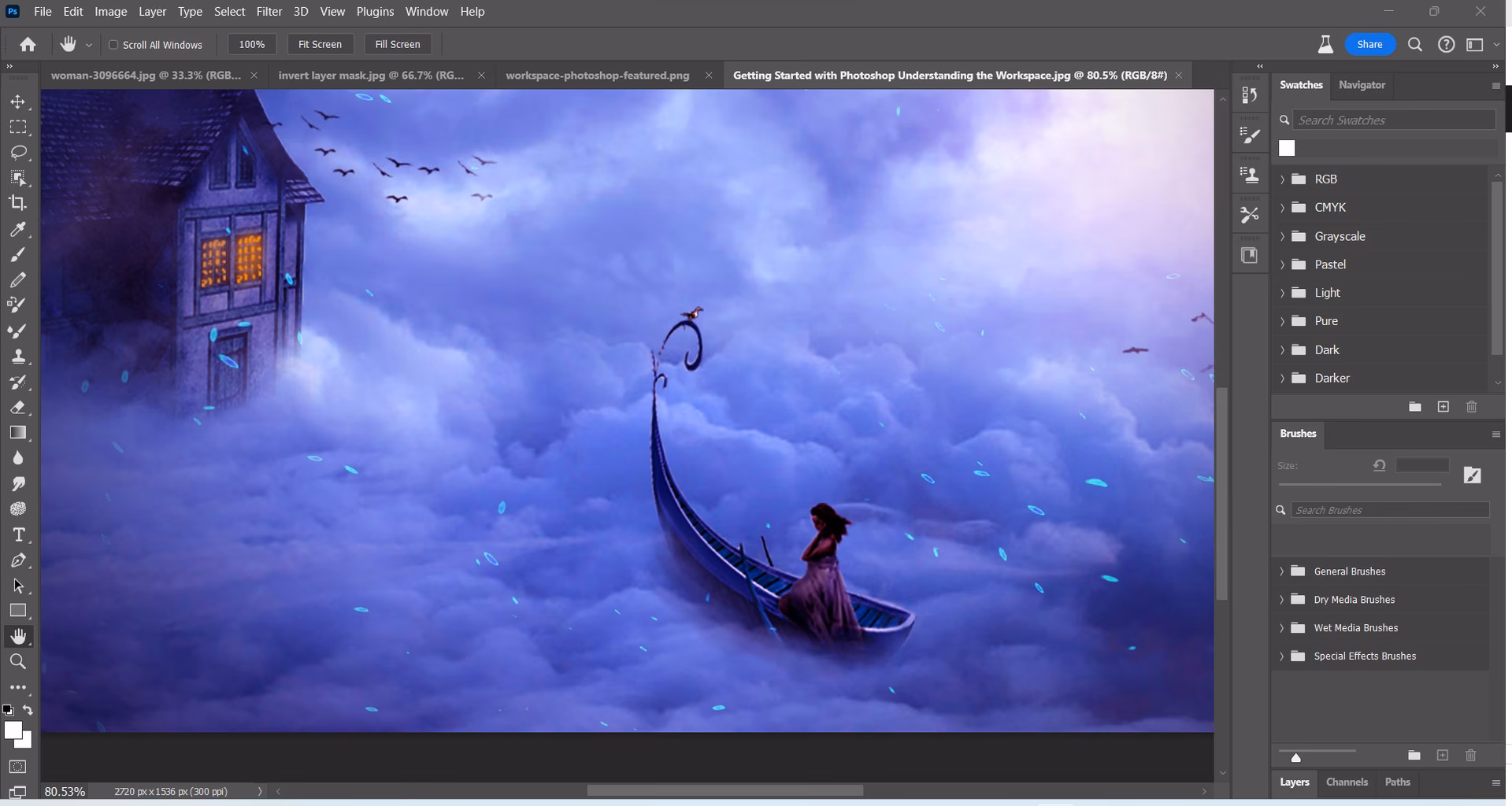Screen dimensions: 1512x806
Task: Click the Share button
Action: click(1369, 44)
